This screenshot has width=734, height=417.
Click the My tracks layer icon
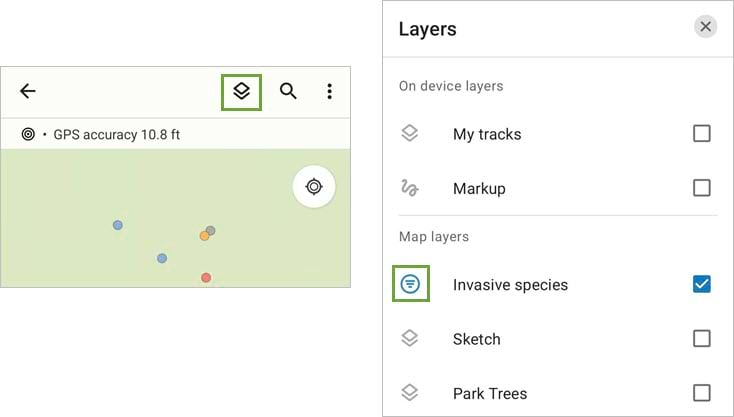click(410, 134)
